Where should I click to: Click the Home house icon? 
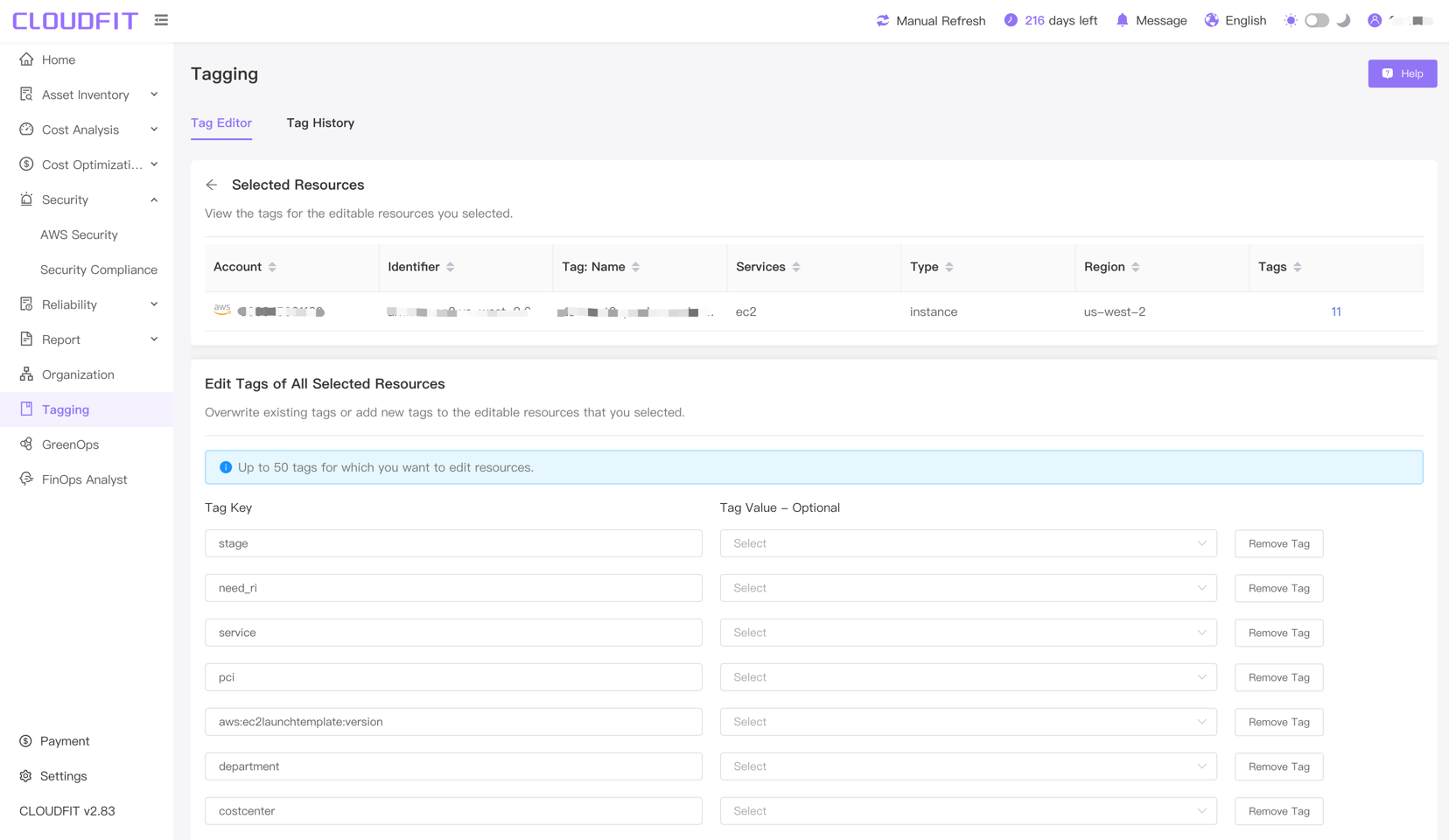[26, 59]
